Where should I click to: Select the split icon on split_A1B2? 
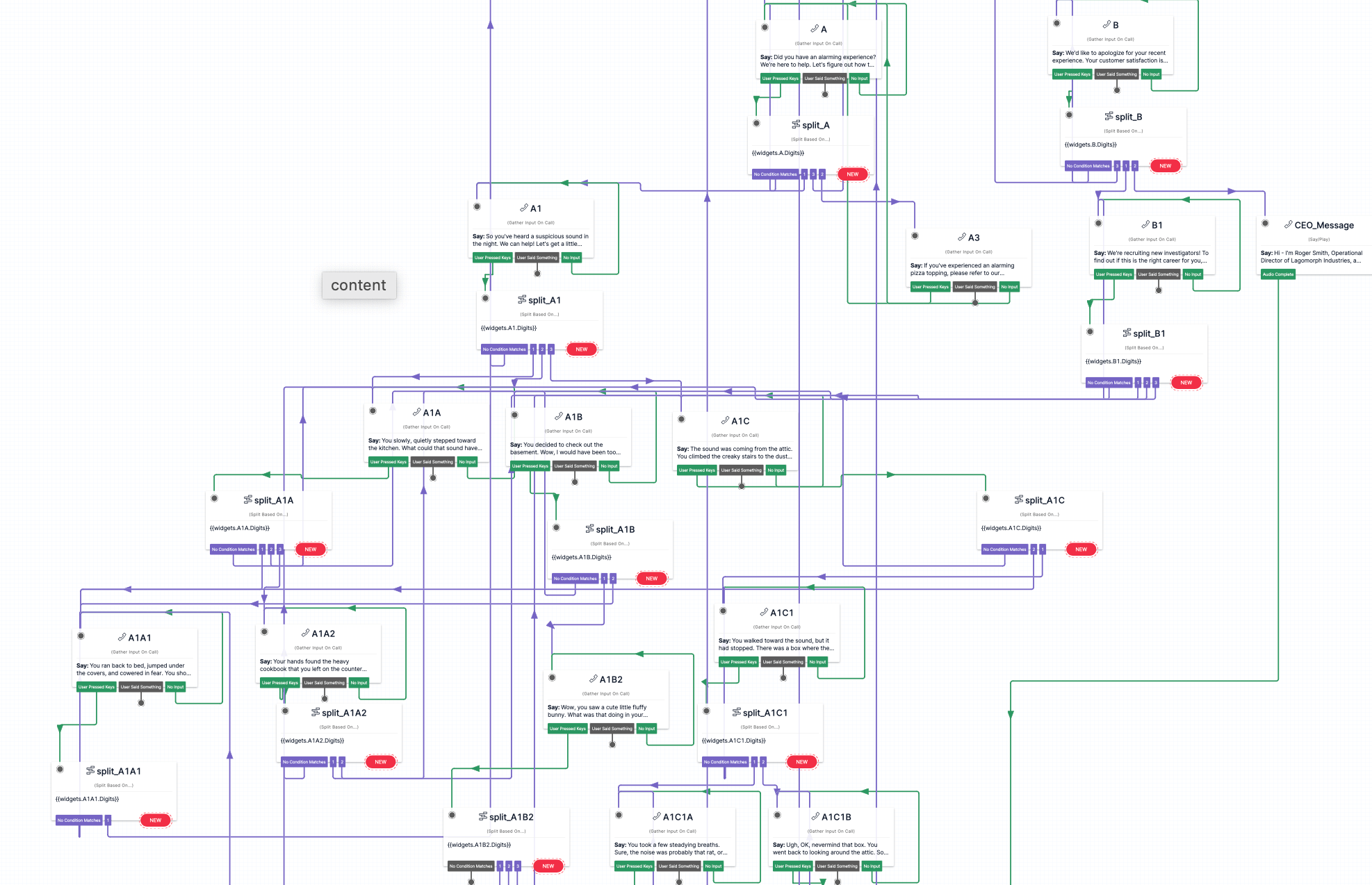[x=483, y=816]
